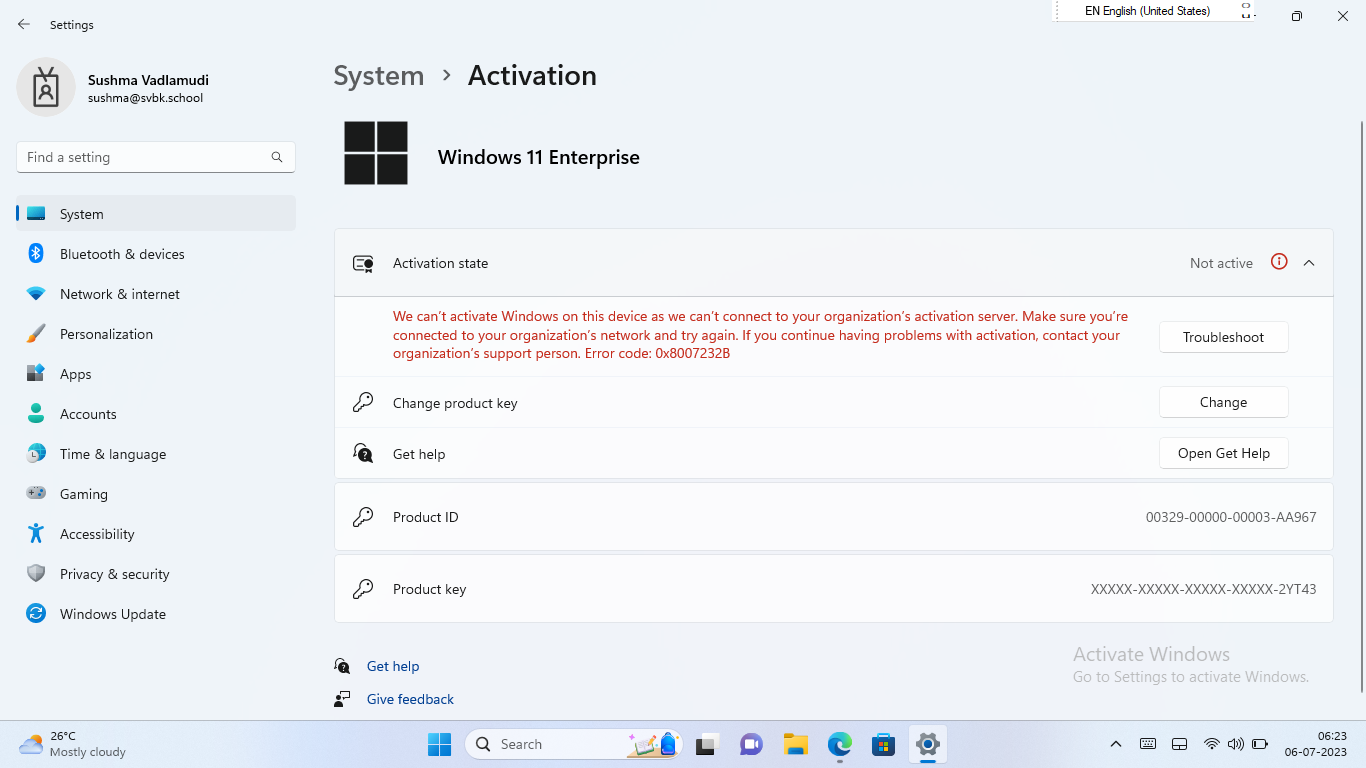Open the weather widget showing 26°C
Screen dimensions: 1366x768
[73, 744]
